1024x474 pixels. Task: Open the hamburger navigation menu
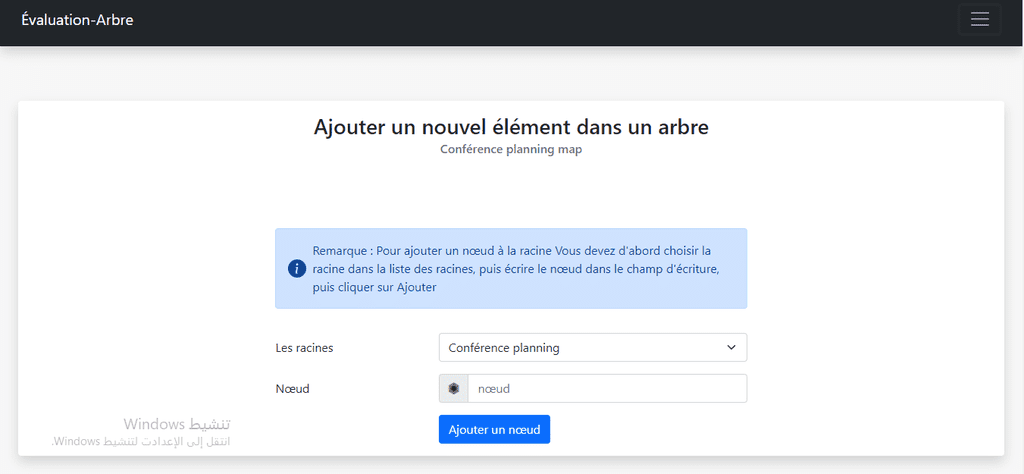pyautogui.click(x=980, y=20)
